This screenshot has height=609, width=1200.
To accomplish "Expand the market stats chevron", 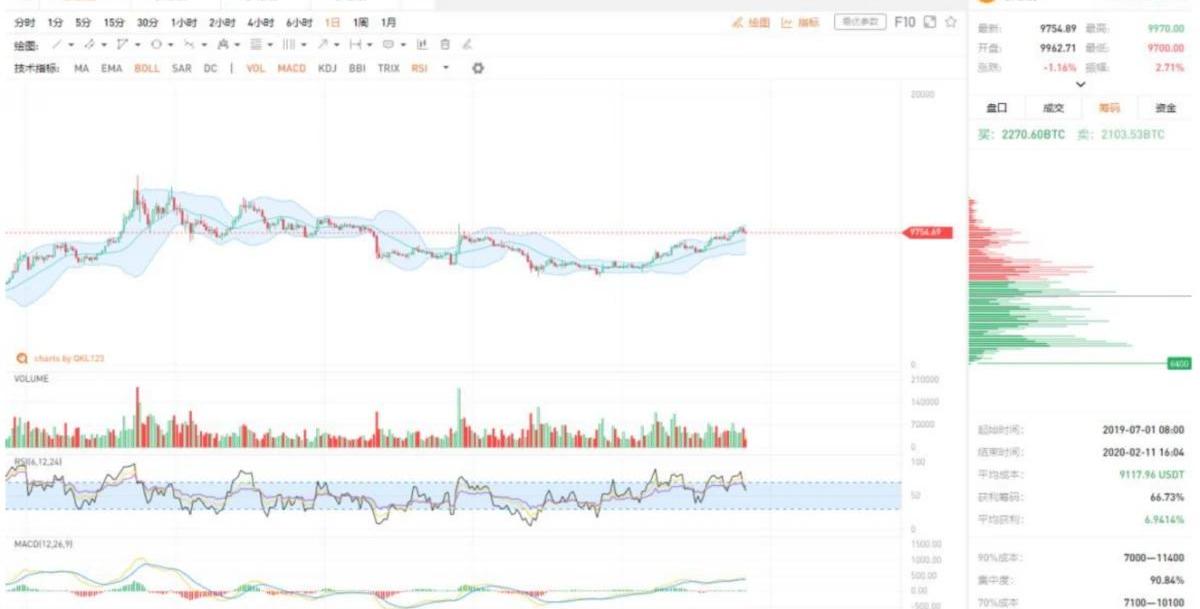I will click(x=1080, y=85).
